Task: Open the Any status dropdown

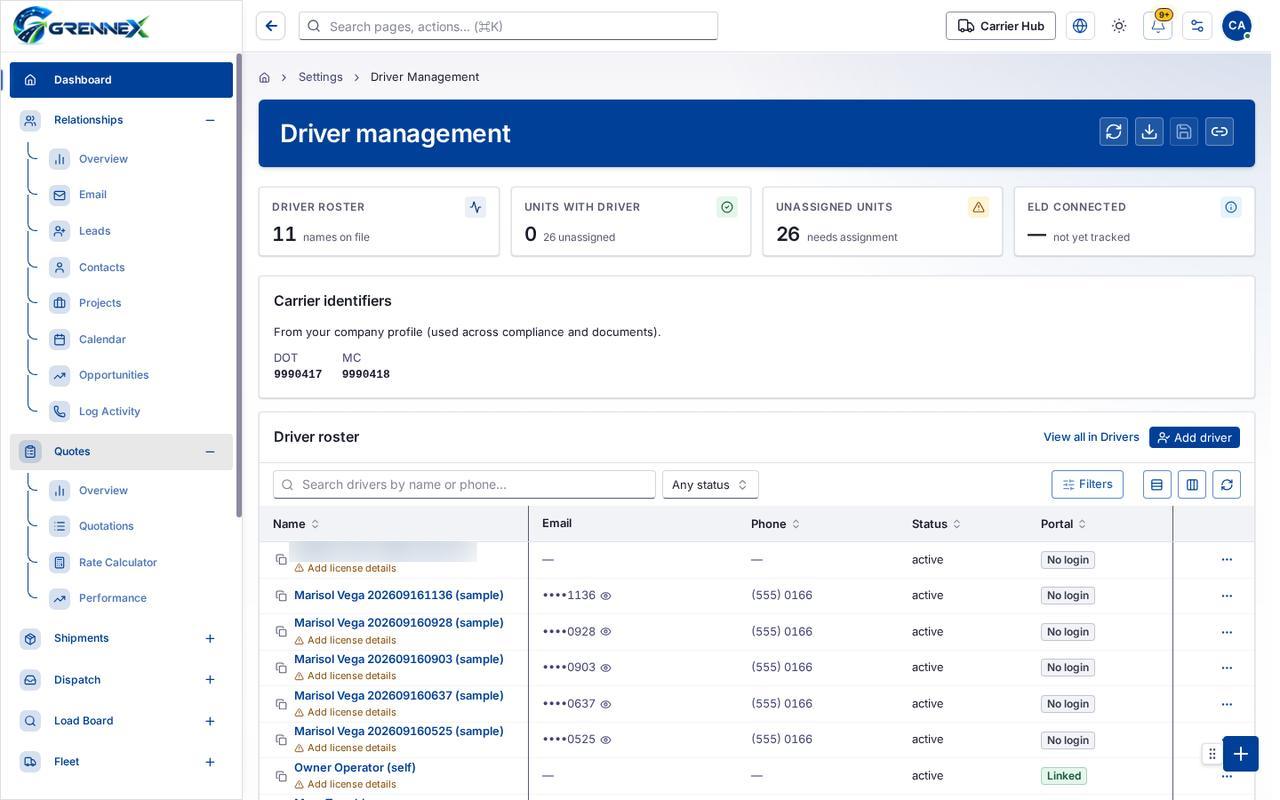Action: tap(710, 485)
